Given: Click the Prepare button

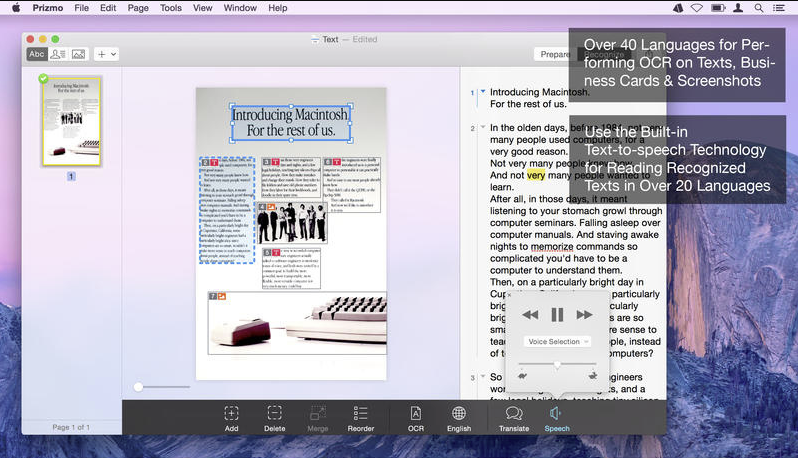Looking at the screenshot, I should (553, 54).
